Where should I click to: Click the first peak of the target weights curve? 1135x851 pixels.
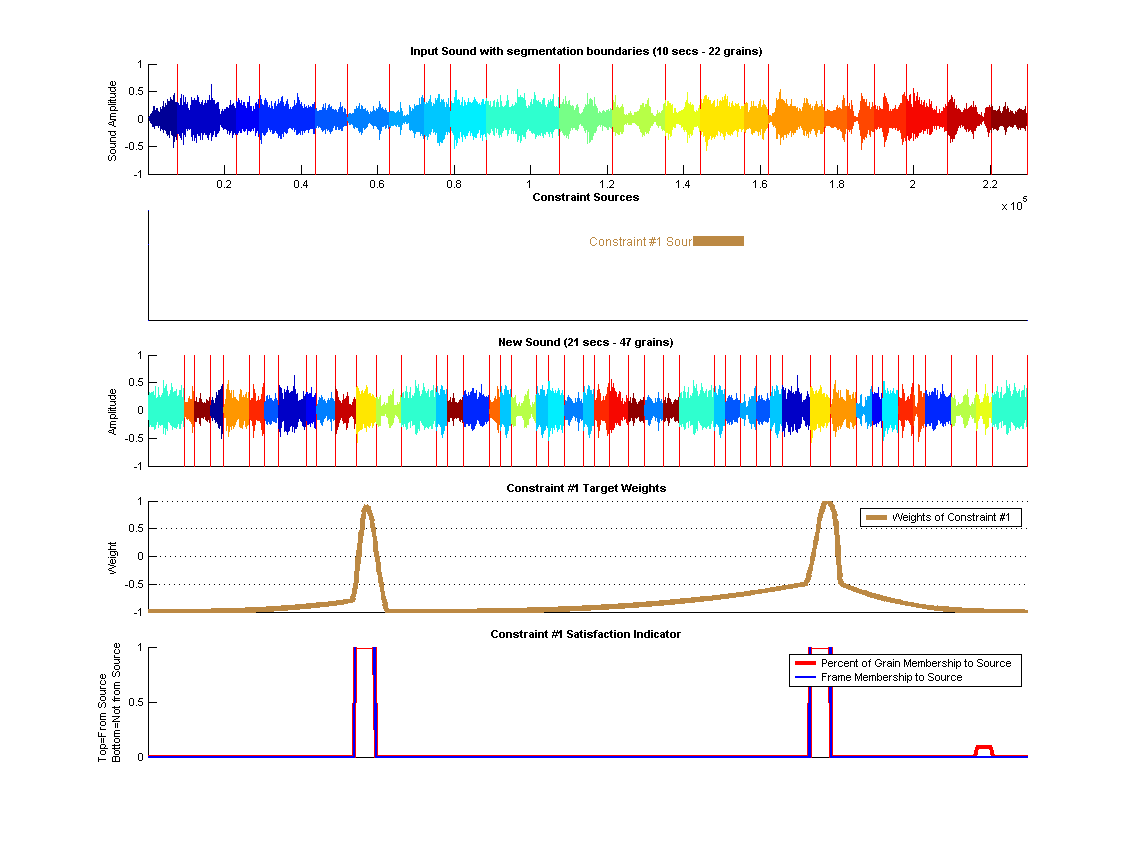[x=366, y=507]
